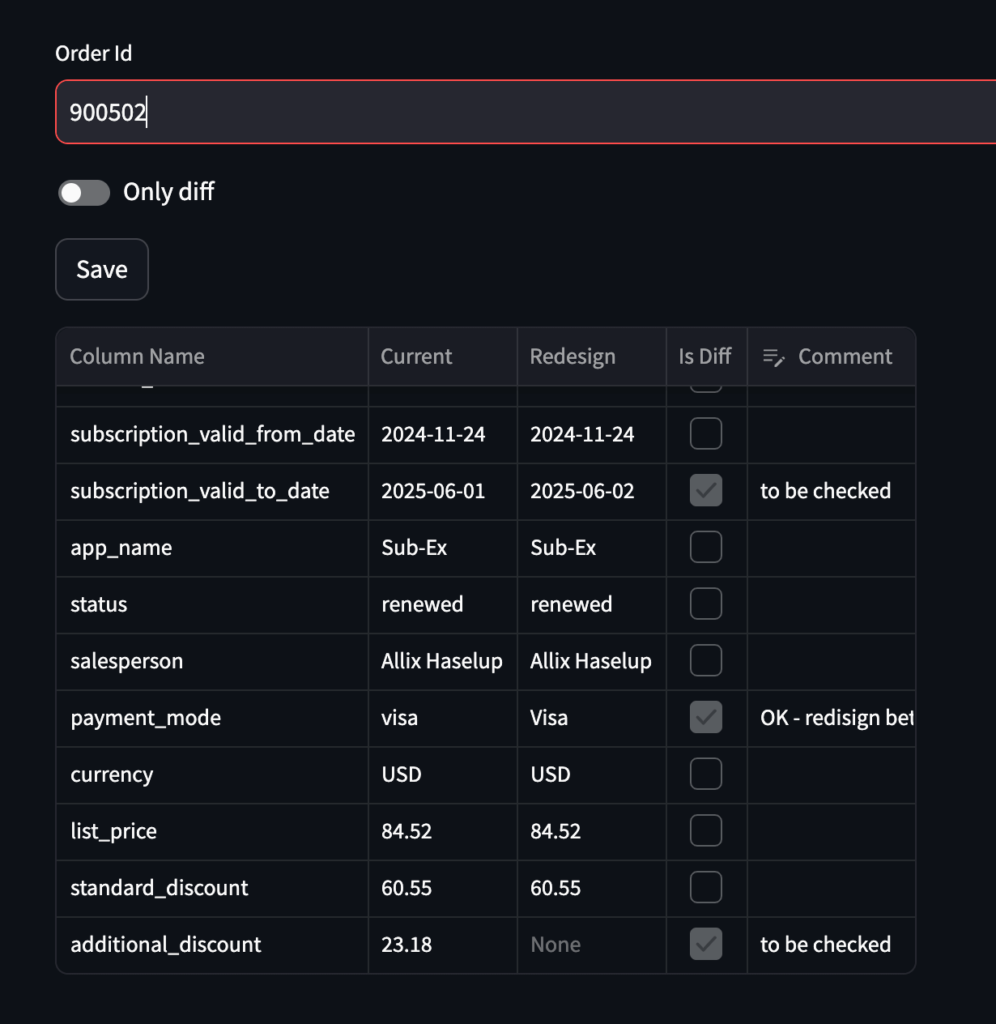Check the Is Diff box for app_name
The width and height of the screenshot is (996, 1024).
[x=706, y=547]
